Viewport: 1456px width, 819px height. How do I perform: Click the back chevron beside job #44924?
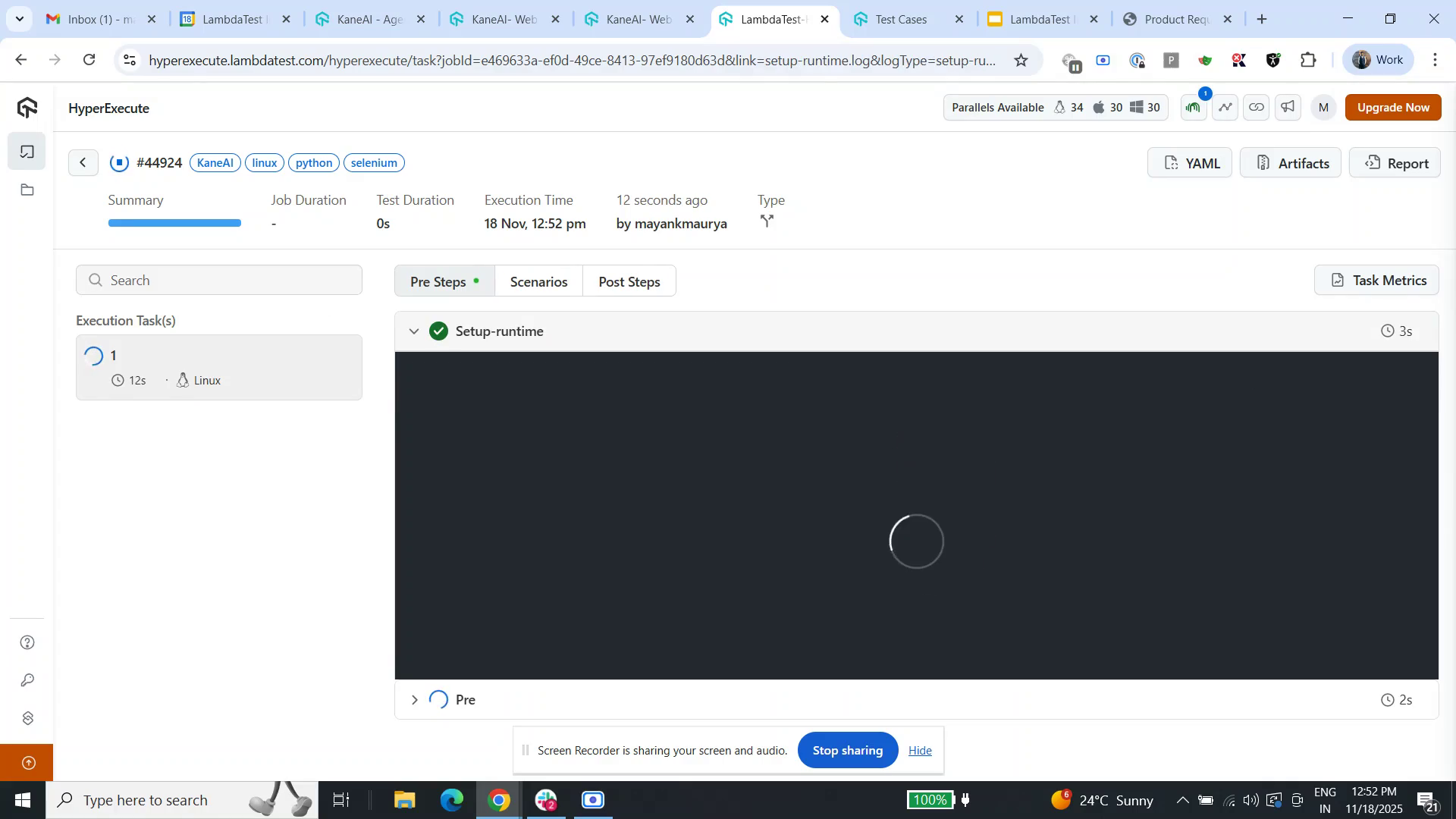[x=83, y=162]
